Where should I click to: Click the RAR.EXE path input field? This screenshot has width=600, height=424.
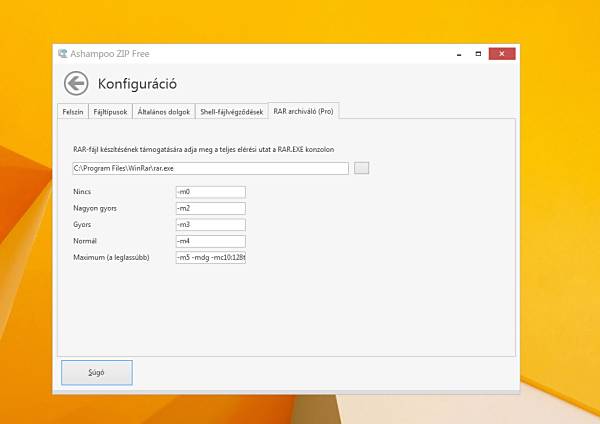pos(210,168)
